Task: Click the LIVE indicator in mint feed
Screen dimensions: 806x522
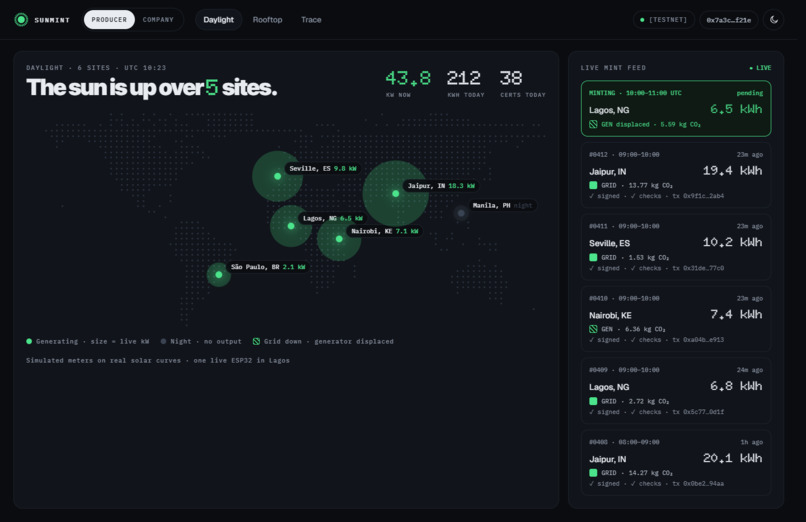Action: coord(760,68)
